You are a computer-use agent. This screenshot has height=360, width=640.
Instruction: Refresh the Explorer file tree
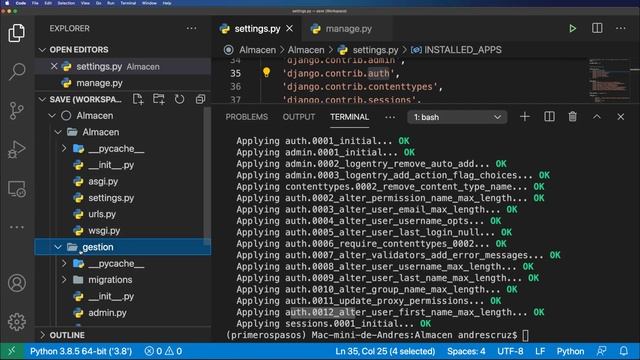pyautogui.click(x=179, y=99)
